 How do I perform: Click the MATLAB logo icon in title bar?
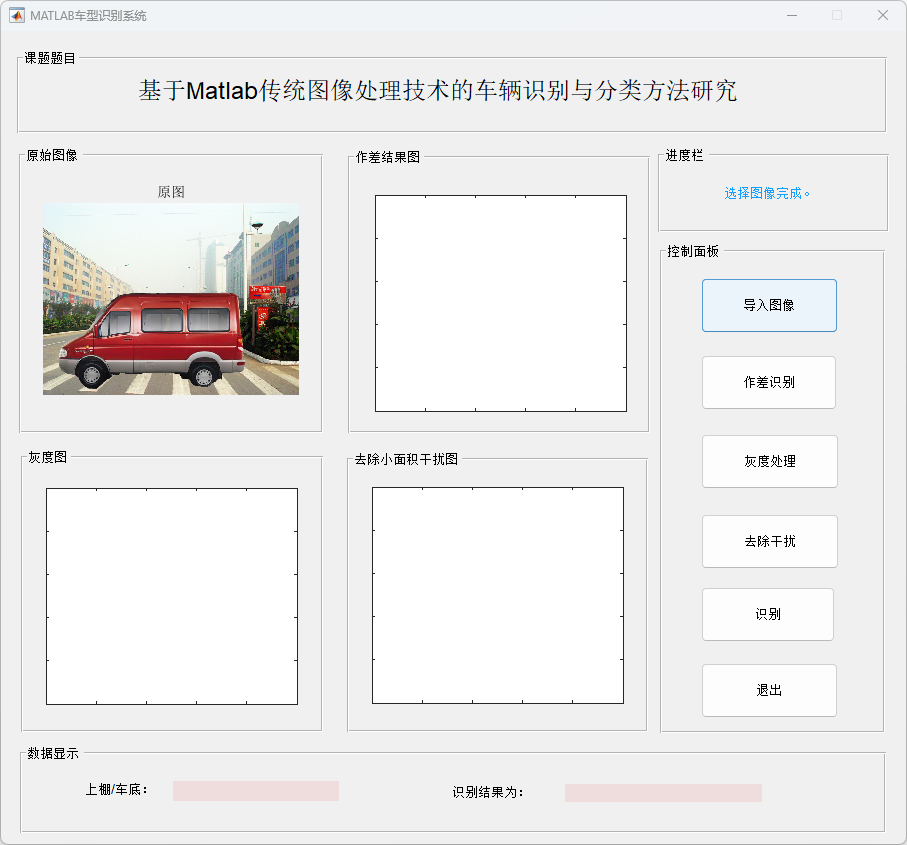(17, 15)
